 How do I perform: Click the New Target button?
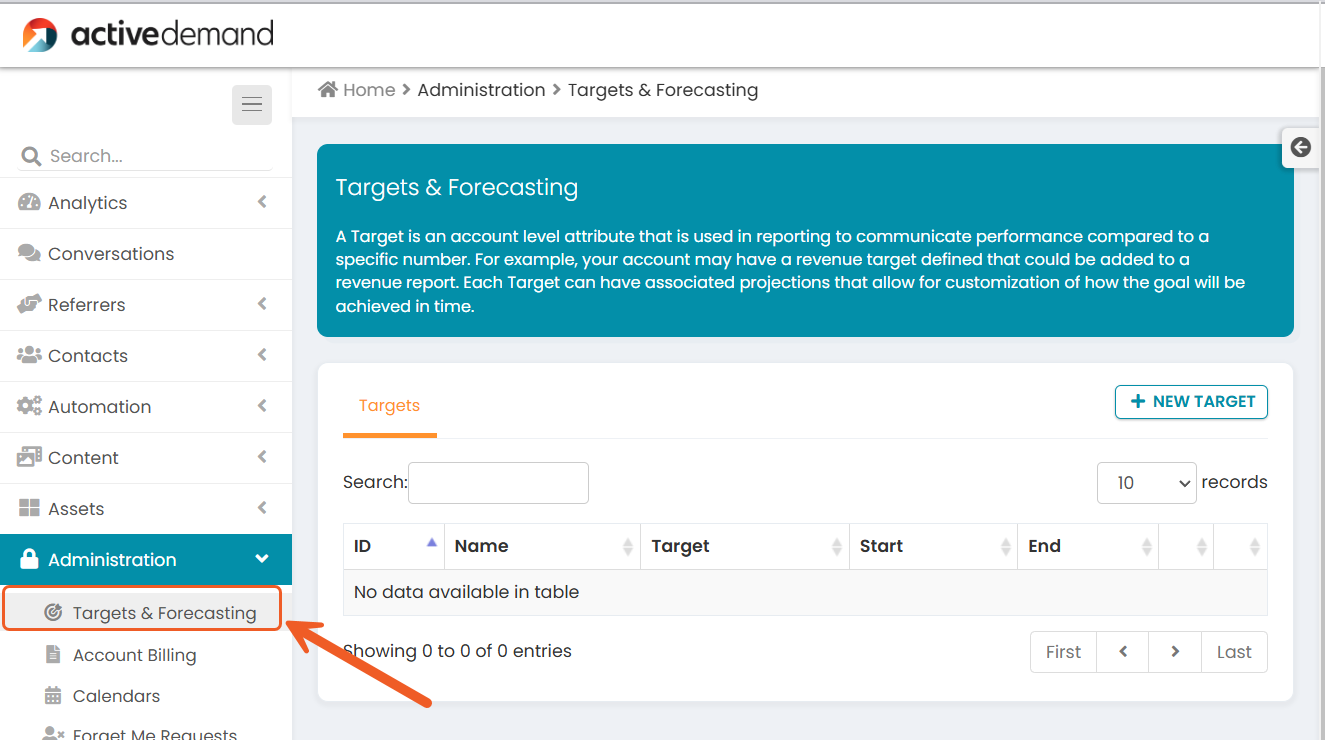pos(1191,402)
